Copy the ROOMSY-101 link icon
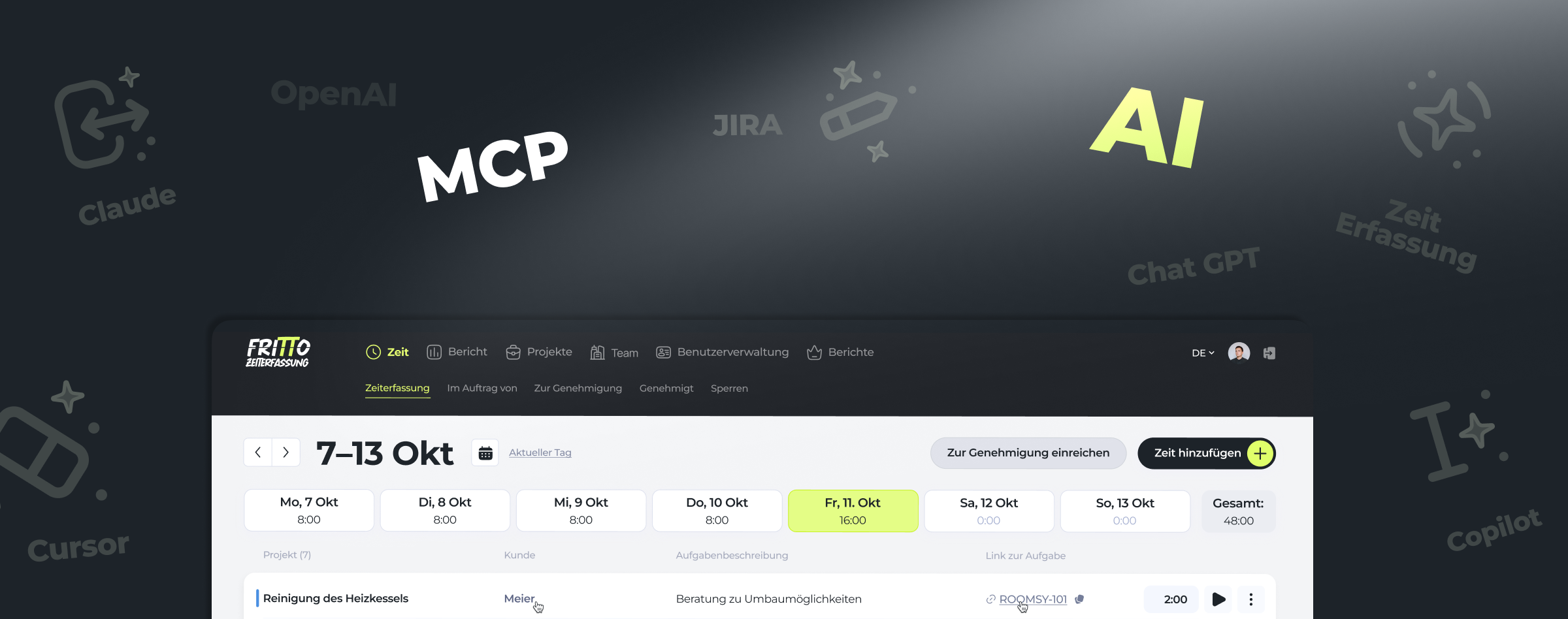 (1079, 599)
